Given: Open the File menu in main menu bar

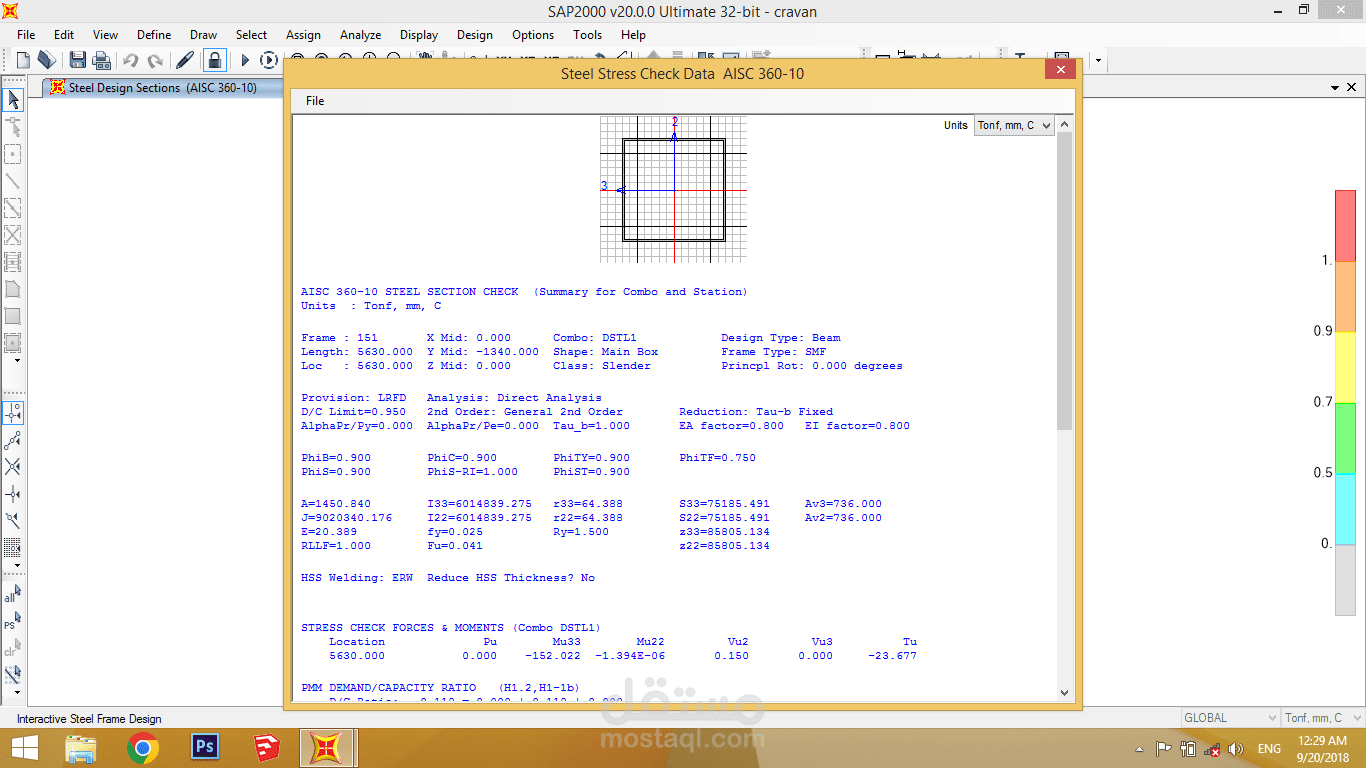Looking at the screenshot, I should tap(26, 34).
